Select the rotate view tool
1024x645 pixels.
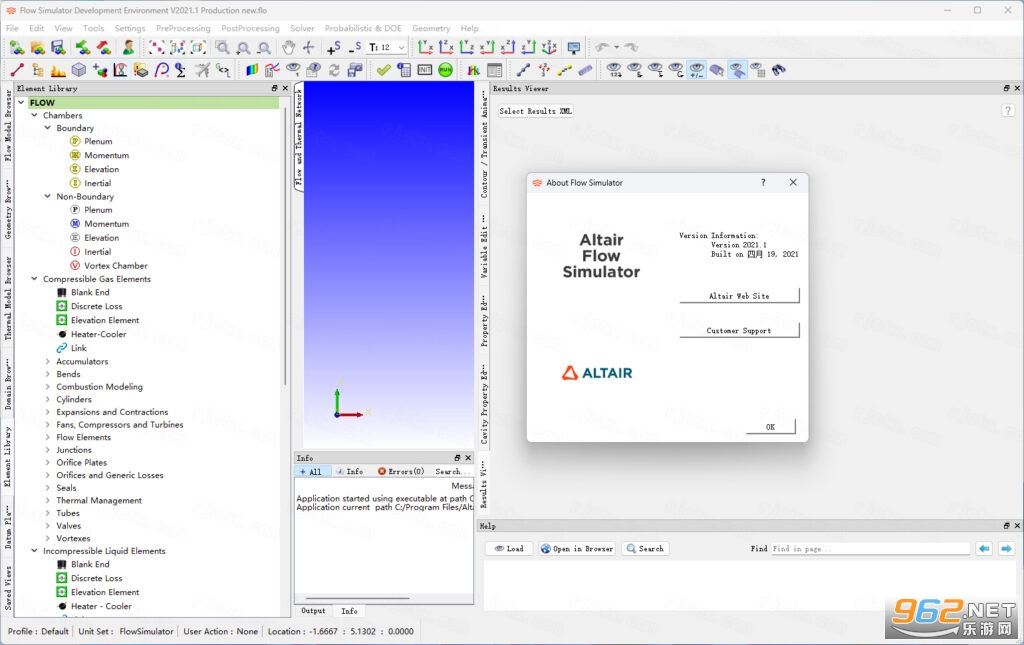click(308, 47)
